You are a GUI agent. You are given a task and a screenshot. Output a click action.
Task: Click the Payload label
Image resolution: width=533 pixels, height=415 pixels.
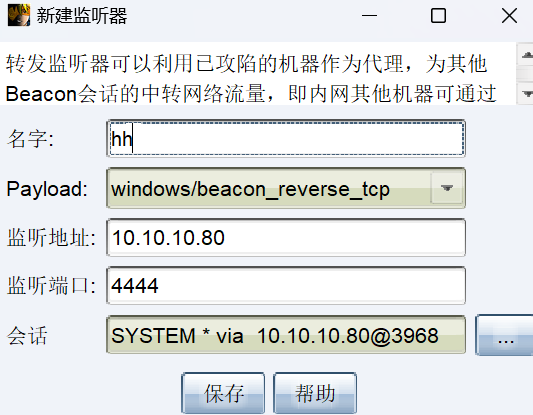point(47,189)
